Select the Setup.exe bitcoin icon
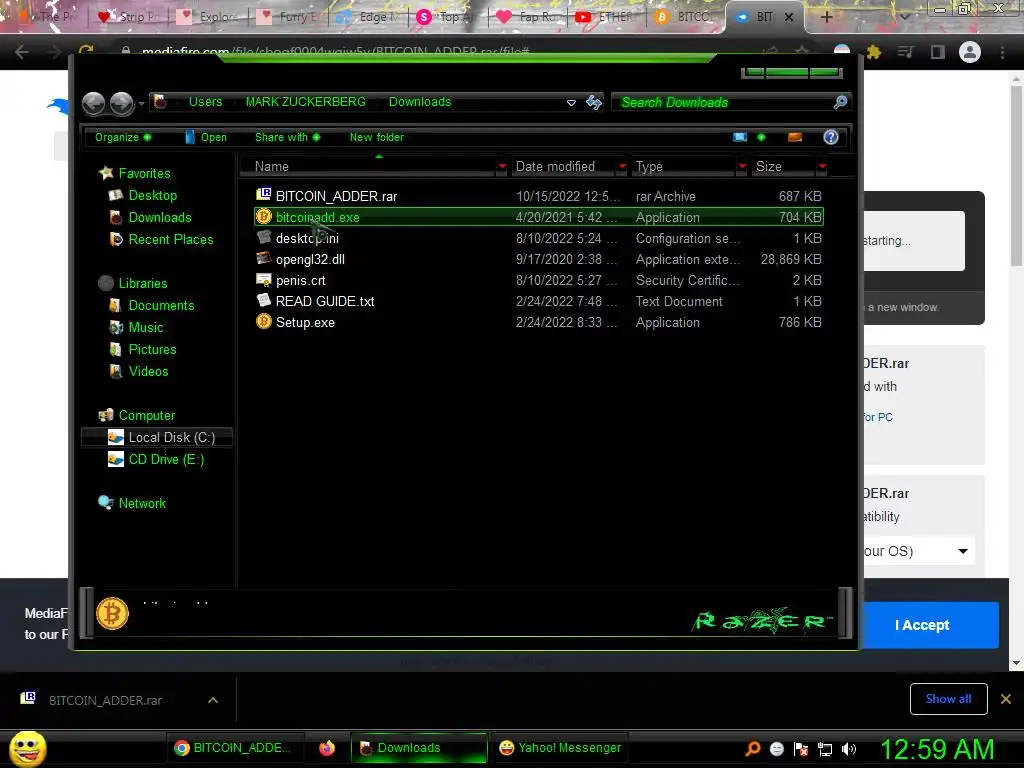Screen dimensions: 1024x768 (264, 321)
